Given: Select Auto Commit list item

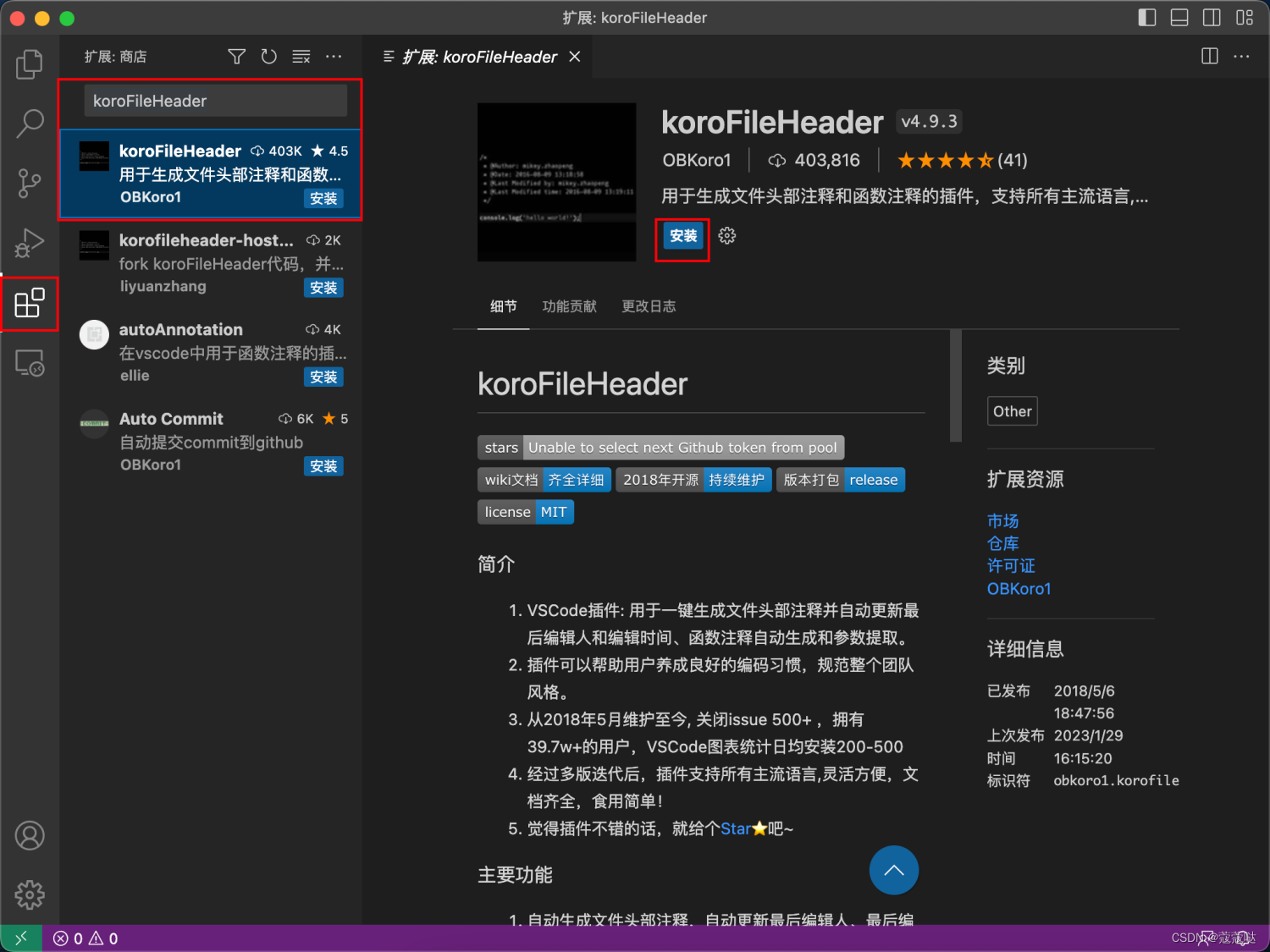Looking at the screenshot, I should pyautogui.click(x=211, y=442).
